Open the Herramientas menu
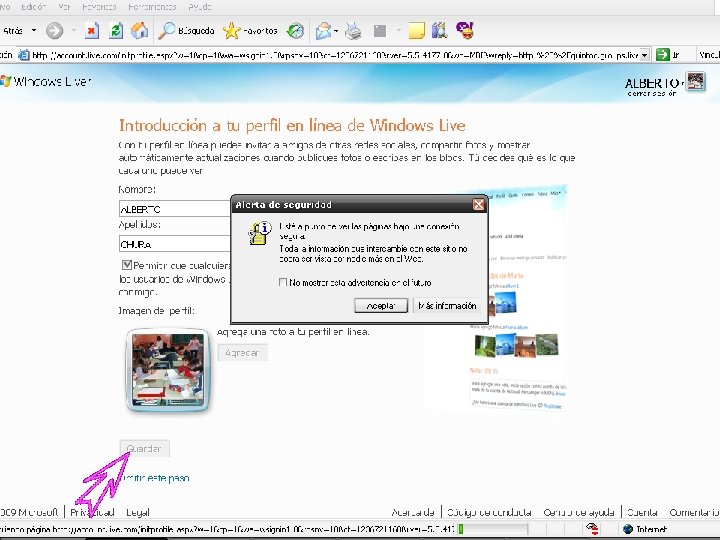Screen dimensions: 720x540 point(152,6)
